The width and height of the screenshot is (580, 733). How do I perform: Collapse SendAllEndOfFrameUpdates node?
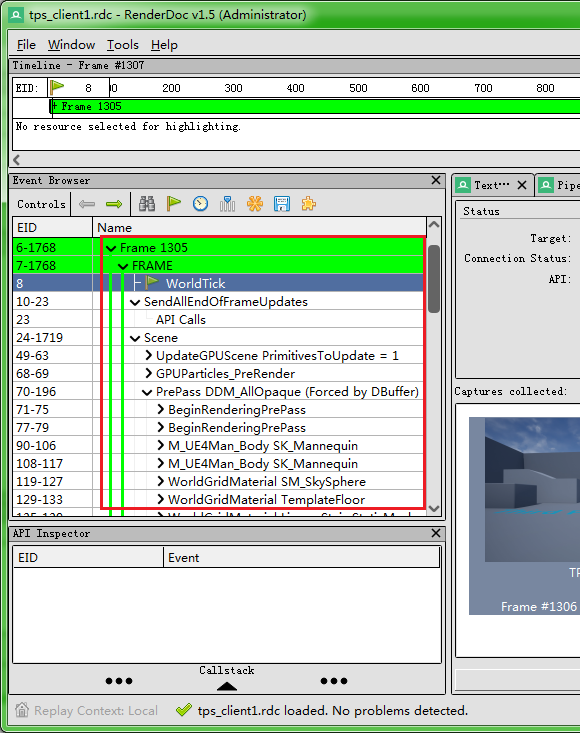(135, 302)
